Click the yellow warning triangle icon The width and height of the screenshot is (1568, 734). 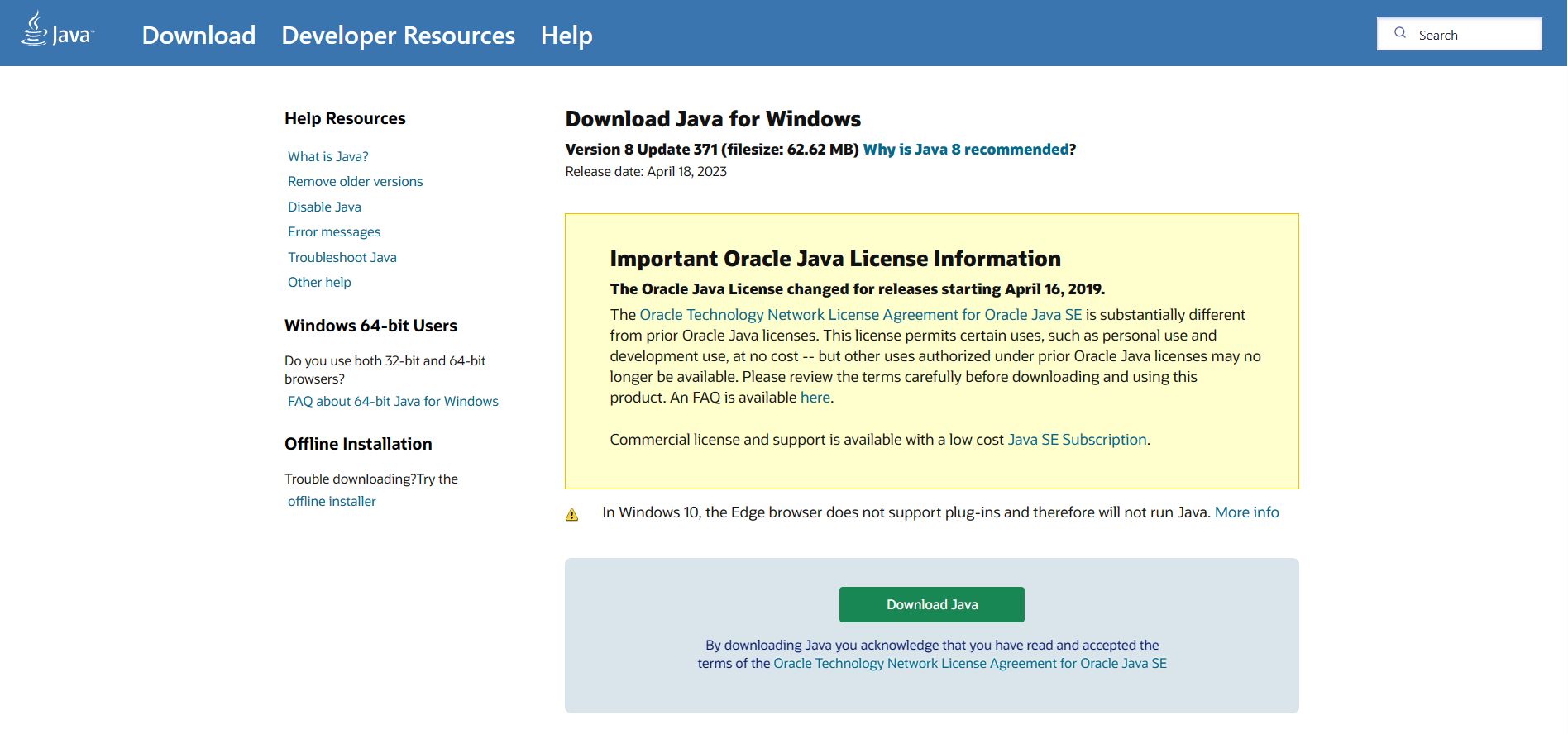pos(571,515)
